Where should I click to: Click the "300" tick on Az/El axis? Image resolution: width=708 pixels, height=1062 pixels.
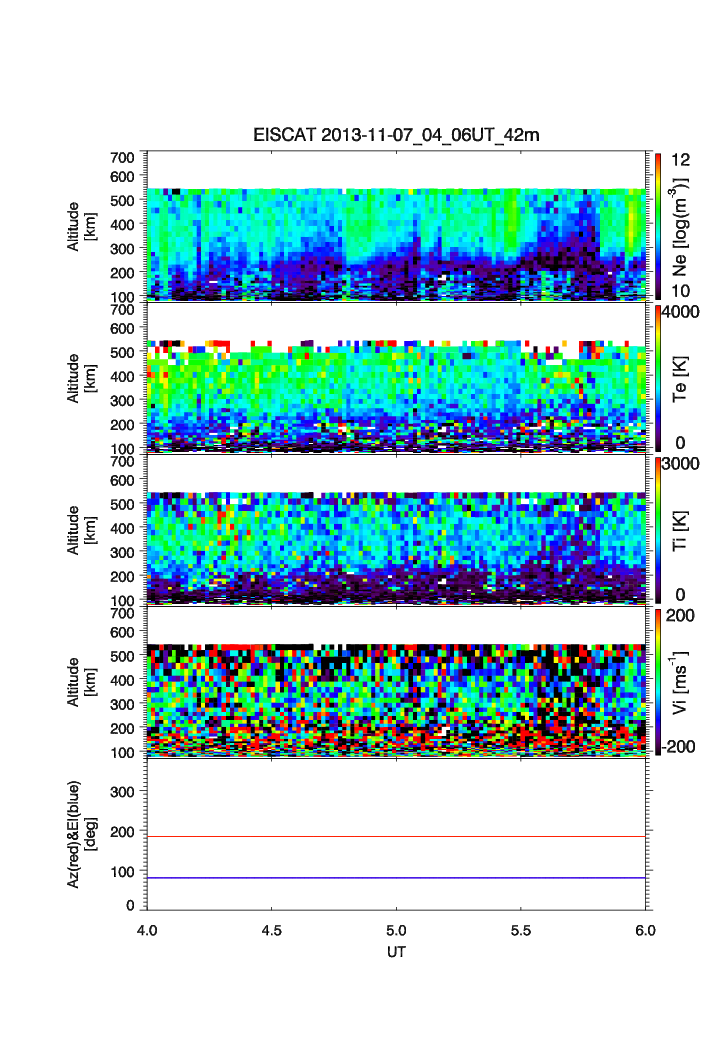tap(123, 792)
